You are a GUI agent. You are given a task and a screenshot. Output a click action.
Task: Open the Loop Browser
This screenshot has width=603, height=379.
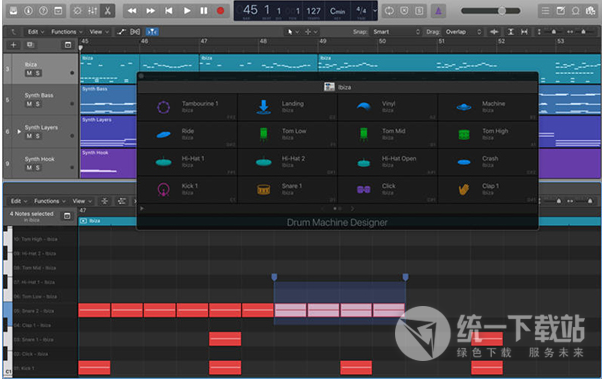click(x=575, y=11)
